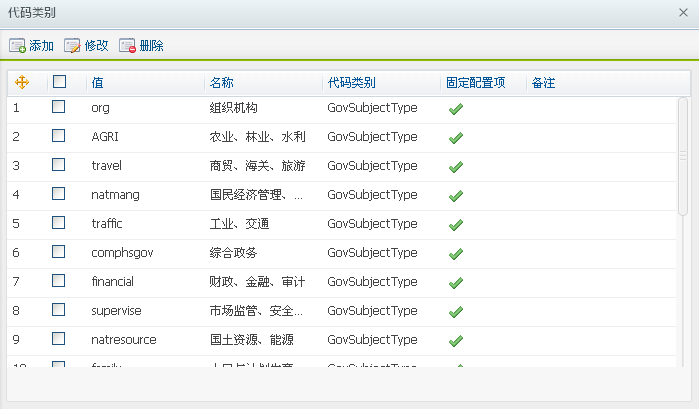This screenshot has width=699, height=409.
Task: Click the orange move icon in grid header
Action: (22, 82)
